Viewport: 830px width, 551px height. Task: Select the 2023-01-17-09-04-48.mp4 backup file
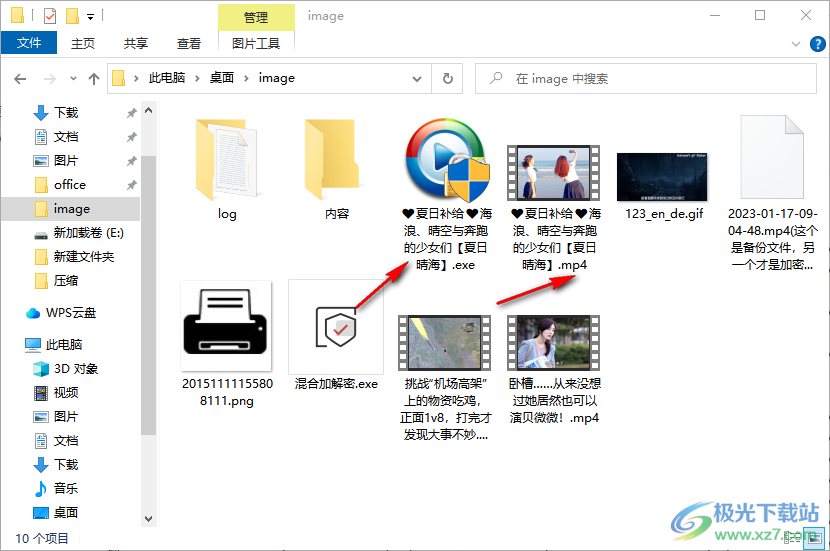tap(772, 194)
